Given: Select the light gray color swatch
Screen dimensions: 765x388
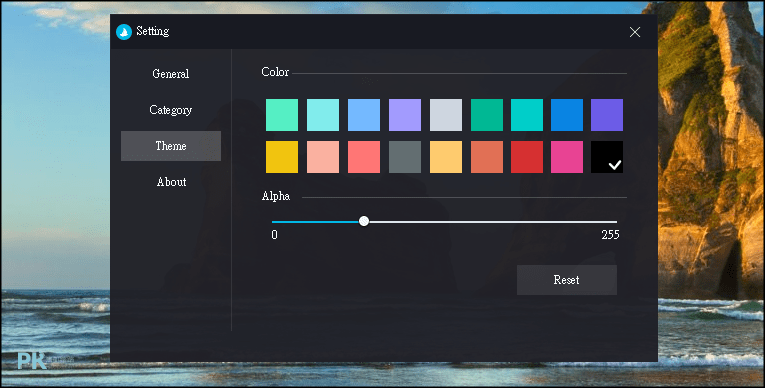Looking at the screenshot, I should tap(446, 115).
